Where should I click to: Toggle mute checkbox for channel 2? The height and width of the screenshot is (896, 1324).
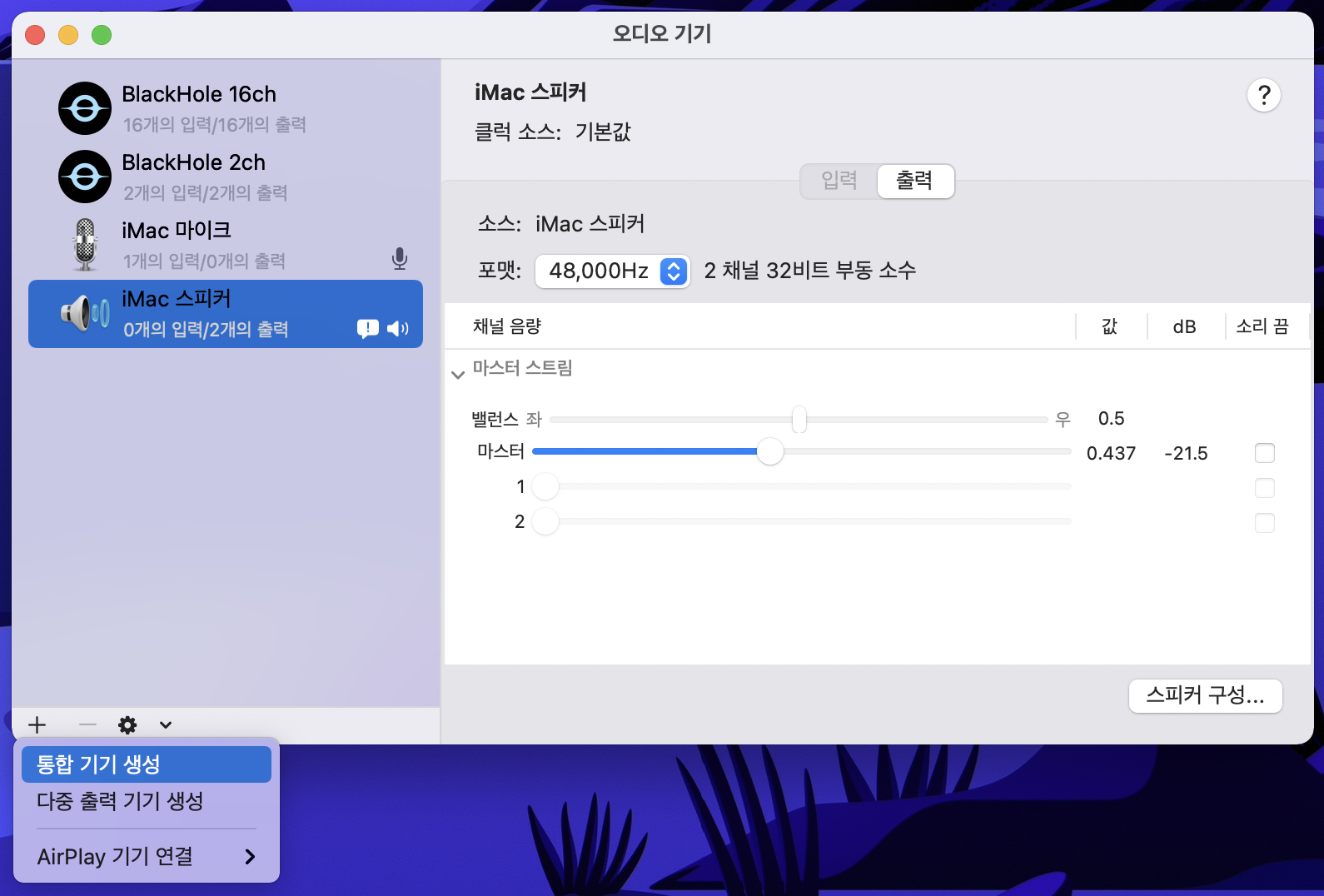pyautogui.click(x=1264, y=523)
